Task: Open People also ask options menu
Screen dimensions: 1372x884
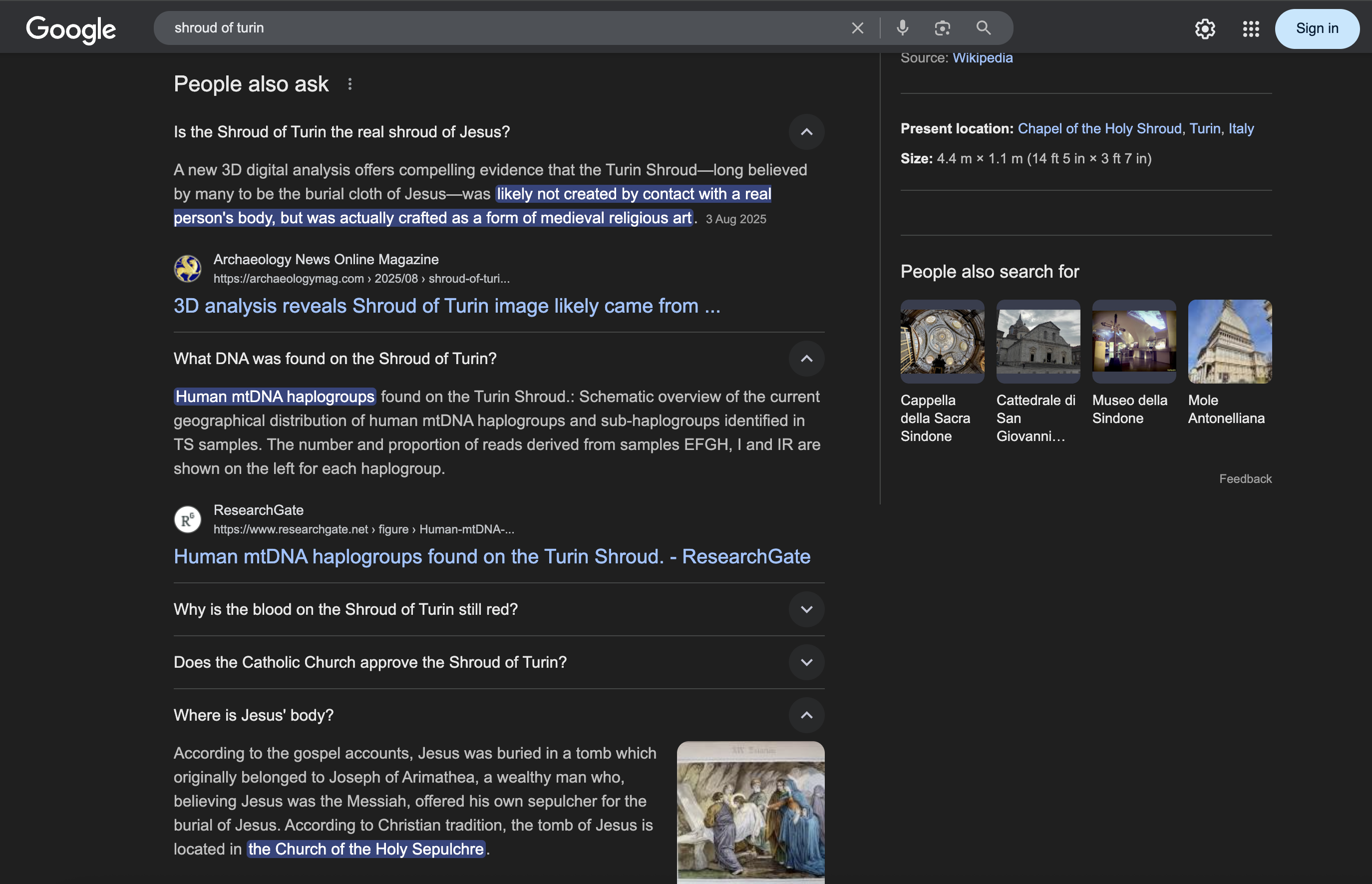Action: (350, 84)
